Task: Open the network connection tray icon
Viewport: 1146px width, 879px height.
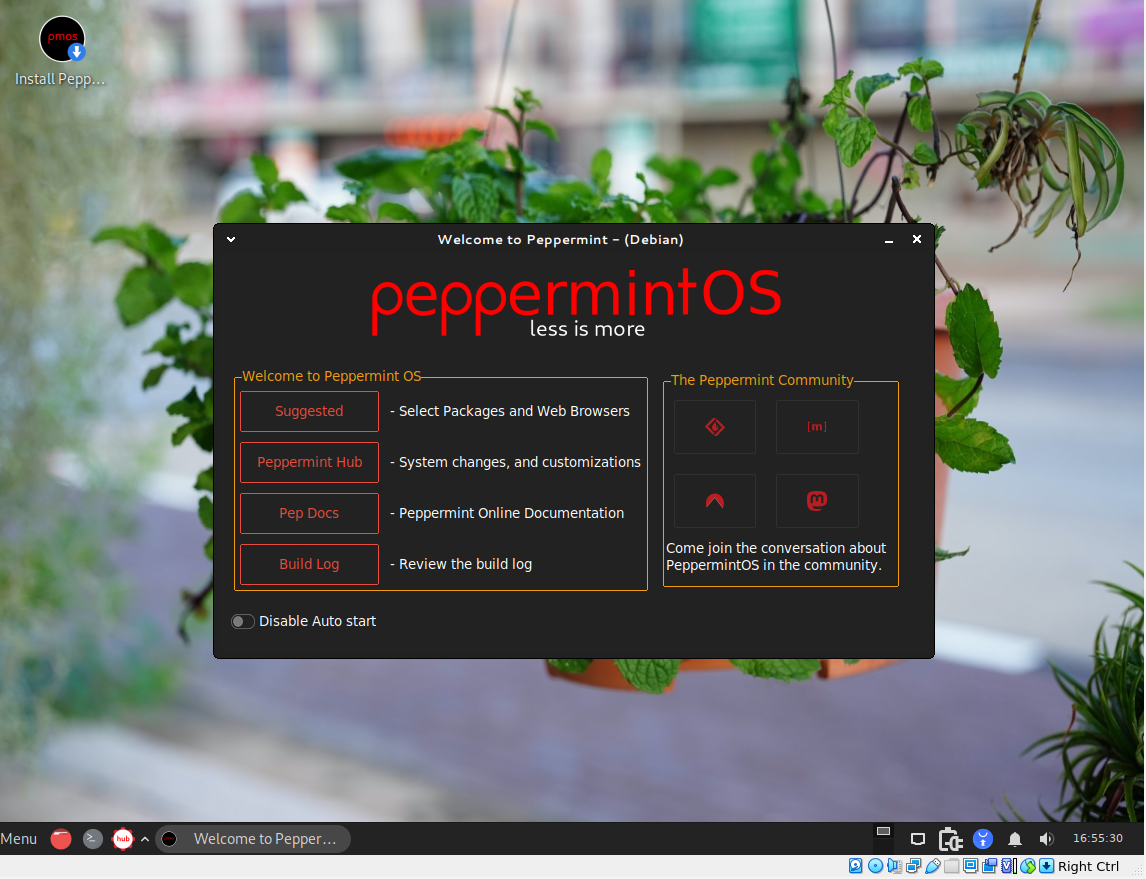Action: tap(918, 840)
